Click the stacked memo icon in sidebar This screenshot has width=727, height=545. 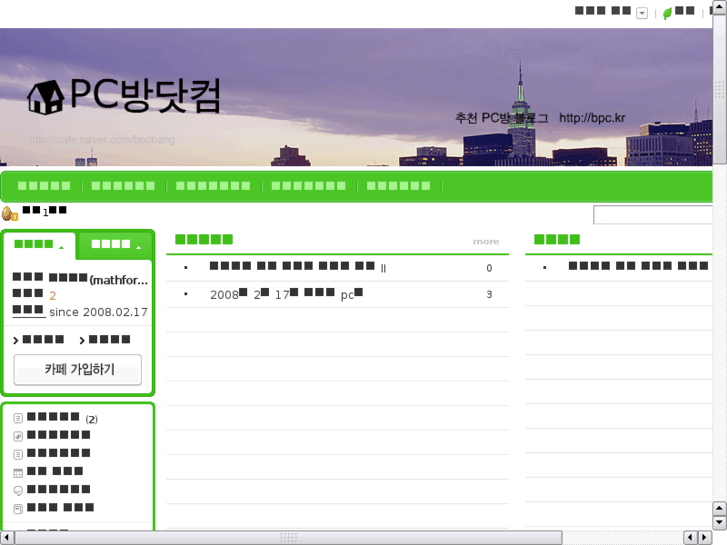click(18, 509)
